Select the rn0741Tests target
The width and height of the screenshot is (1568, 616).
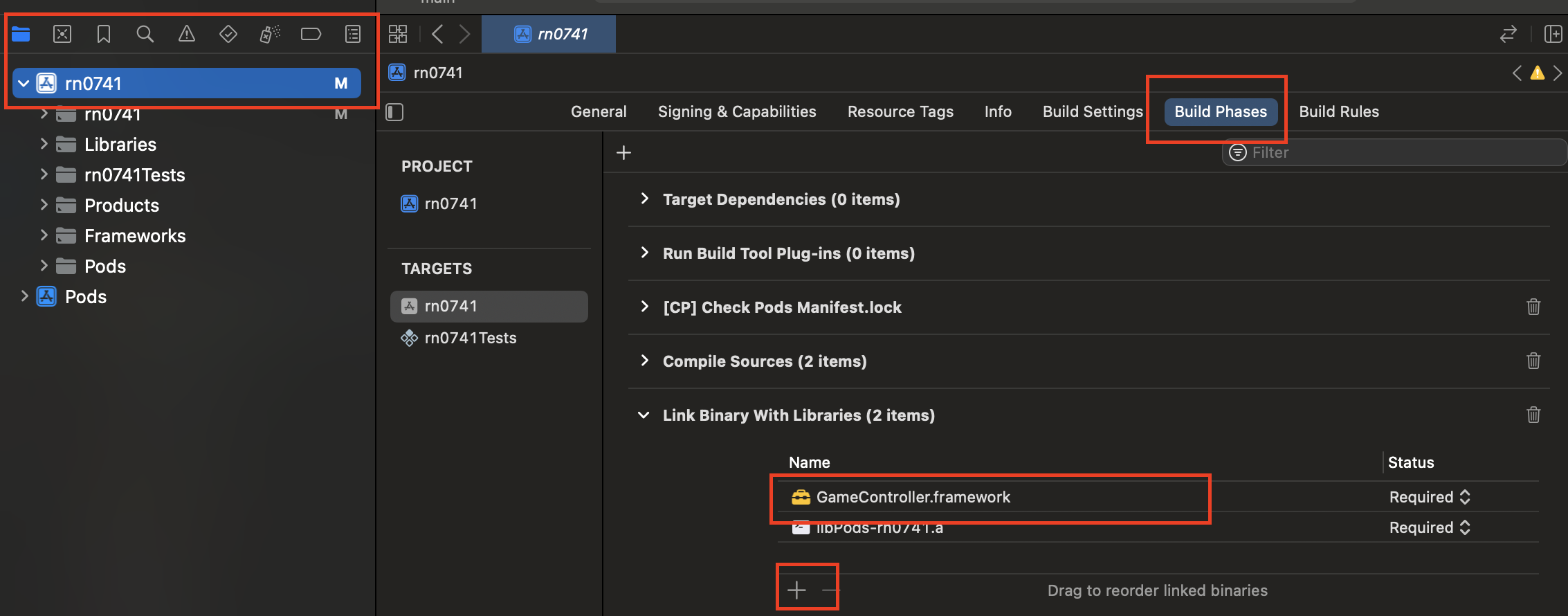pos(459,338)
